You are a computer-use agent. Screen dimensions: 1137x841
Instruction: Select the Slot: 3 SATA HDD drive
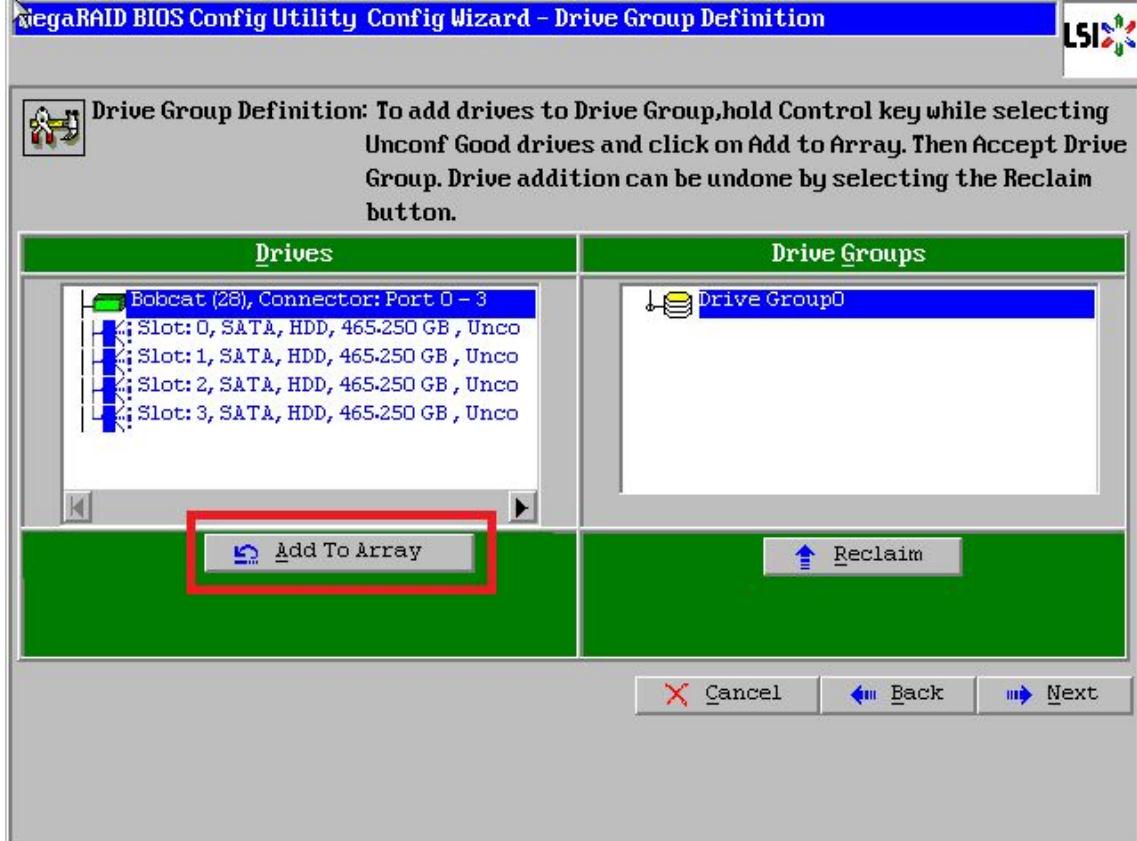328,413
